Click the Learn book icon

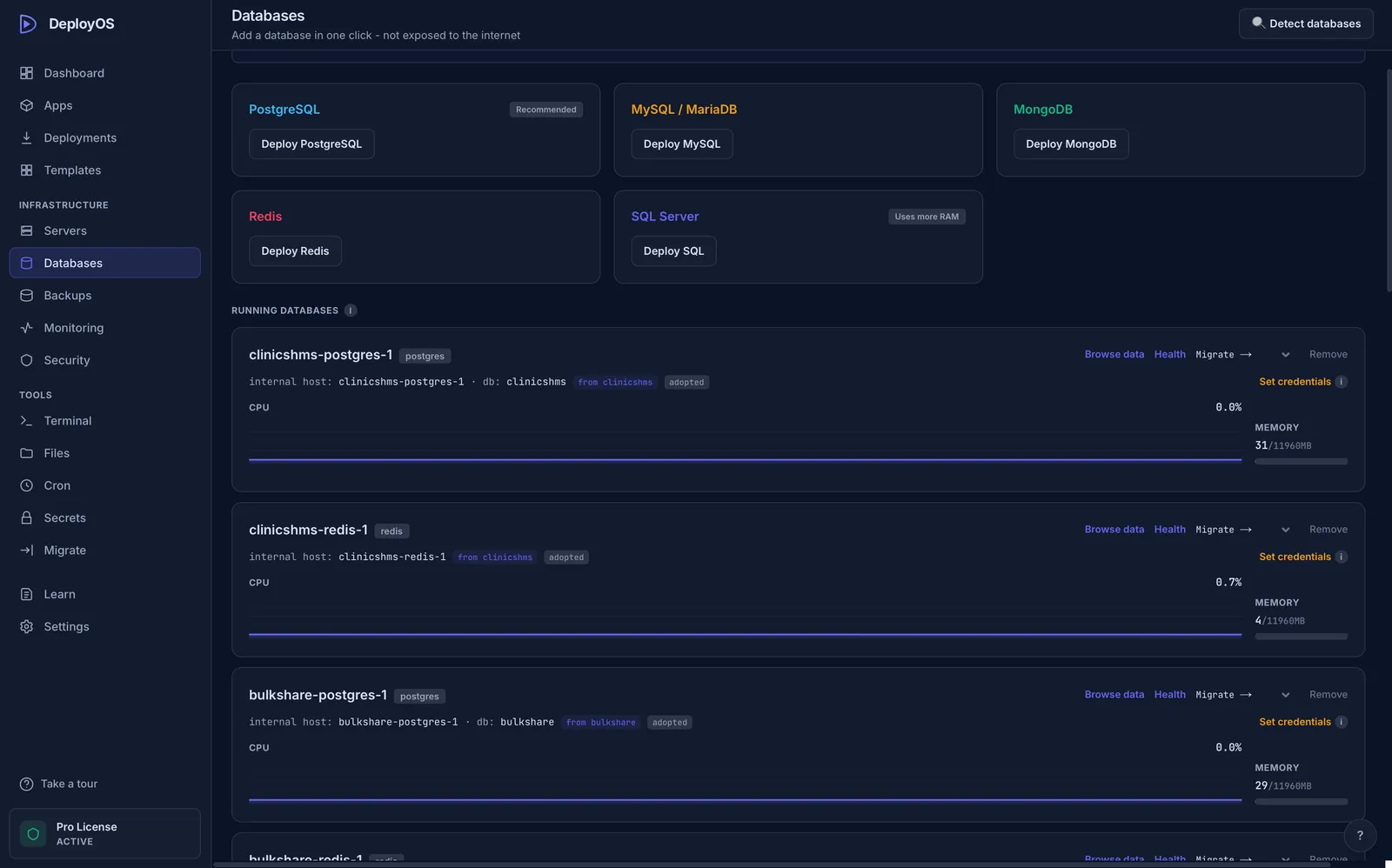coord(26,594)
